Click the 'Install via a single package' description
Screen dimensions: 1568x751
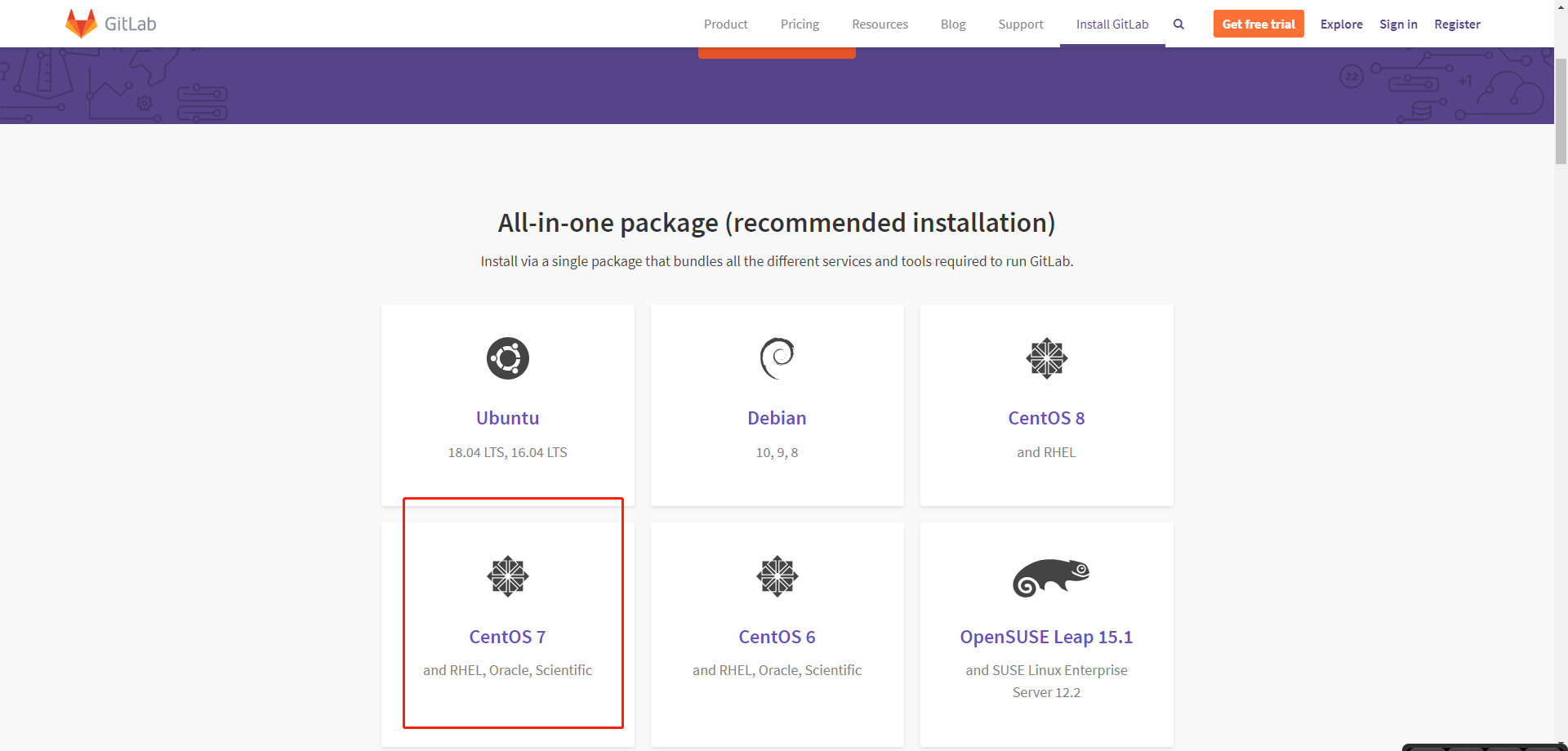[777, 261]
